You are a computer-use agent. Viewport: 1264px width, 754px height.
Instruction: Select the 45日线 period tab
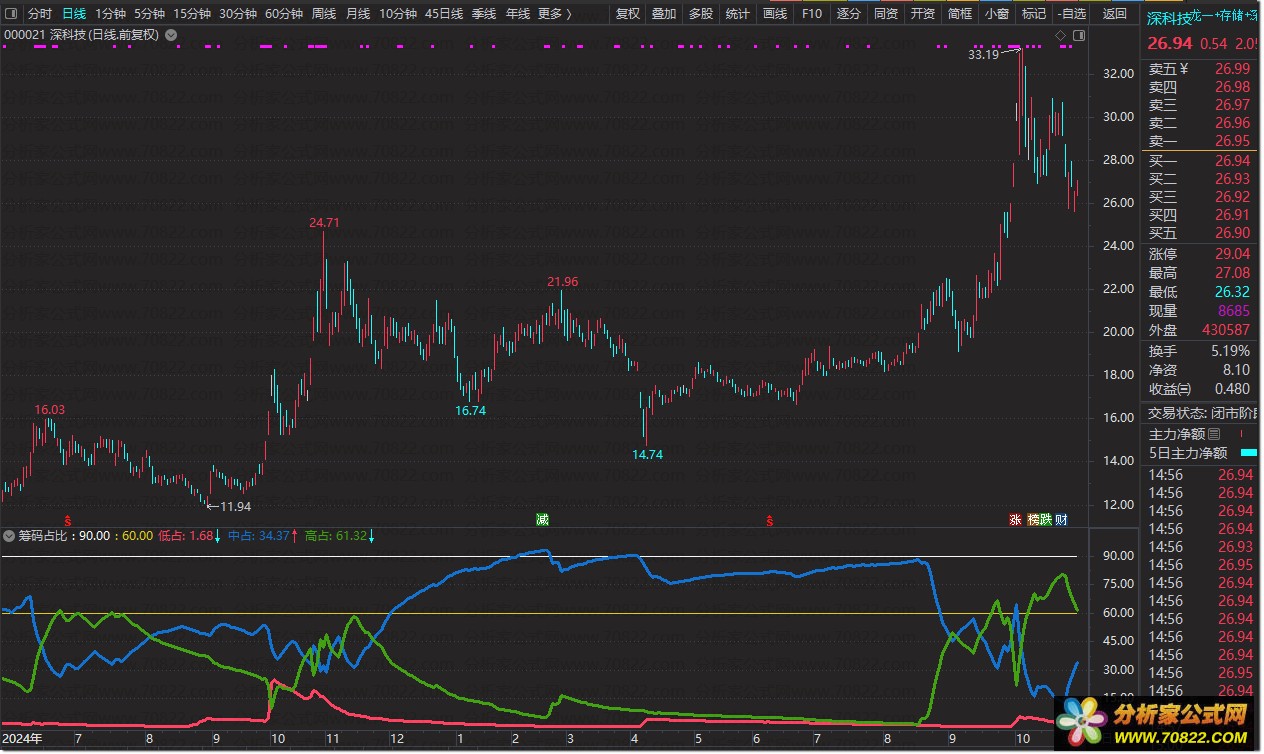click(444, 14)
